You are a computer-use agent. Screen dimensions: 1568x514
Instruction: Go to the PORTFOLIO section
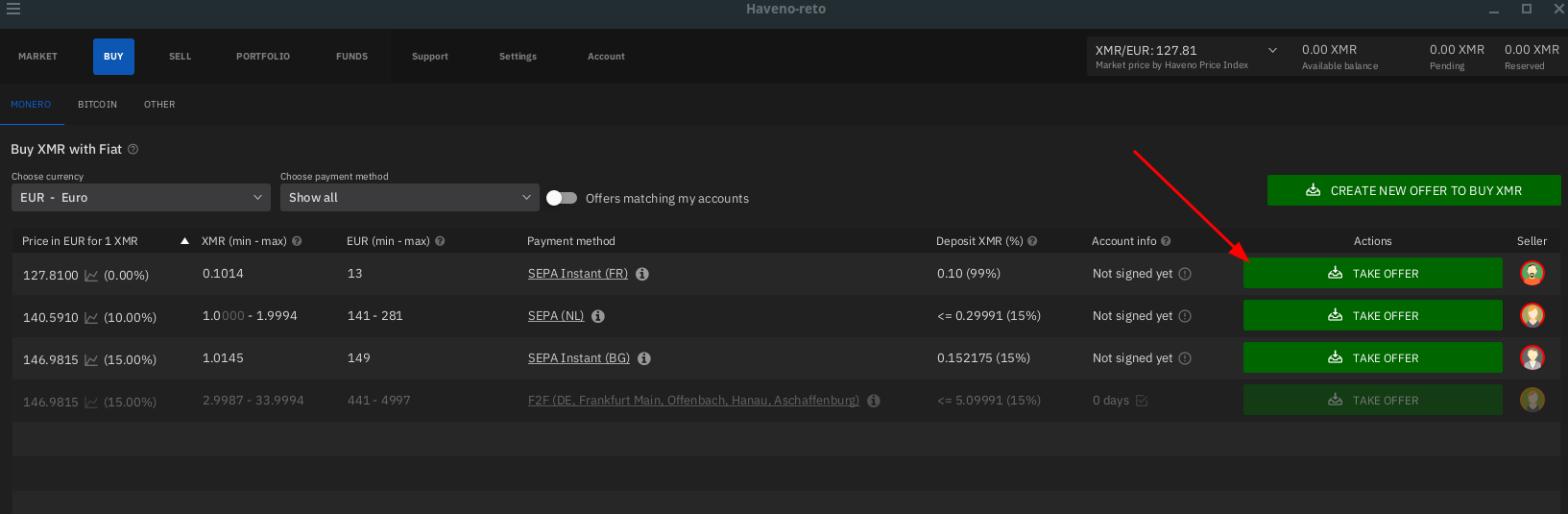tap(263, 57)
